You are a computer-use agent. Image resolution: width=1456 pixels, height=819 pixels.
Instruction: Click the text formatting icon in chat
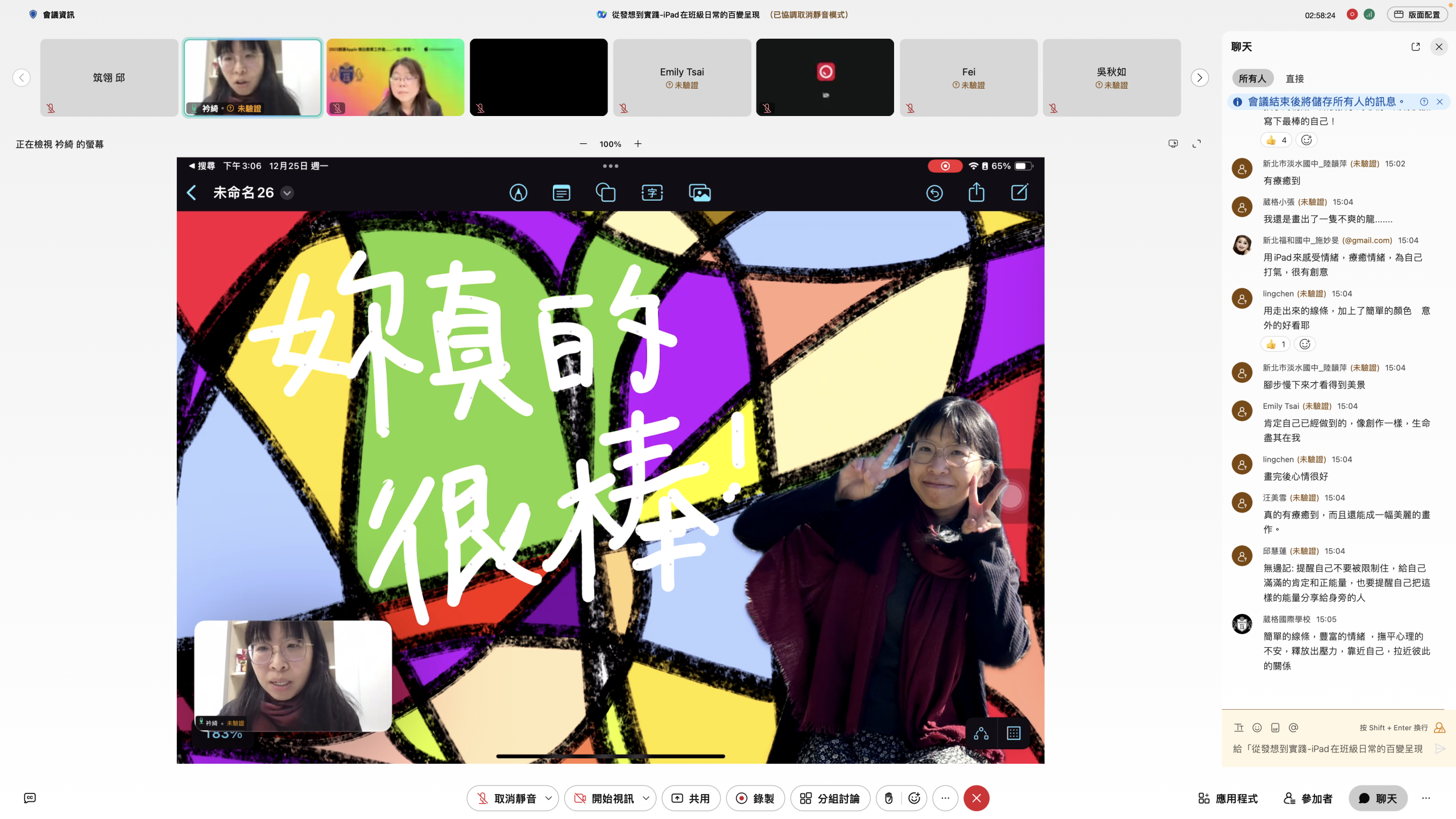point(1239,727)
